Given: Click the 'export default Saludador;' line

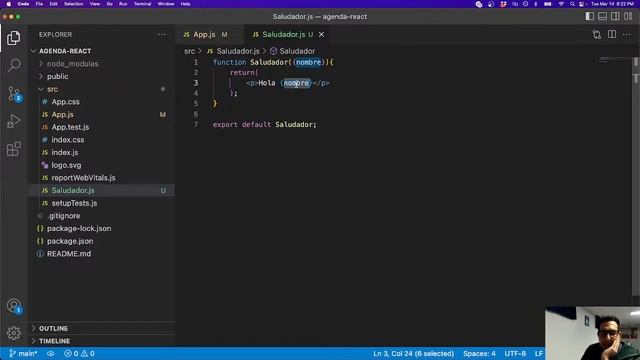Looking at the screenshot, I should pyautogui.click(x=264, y=124).
